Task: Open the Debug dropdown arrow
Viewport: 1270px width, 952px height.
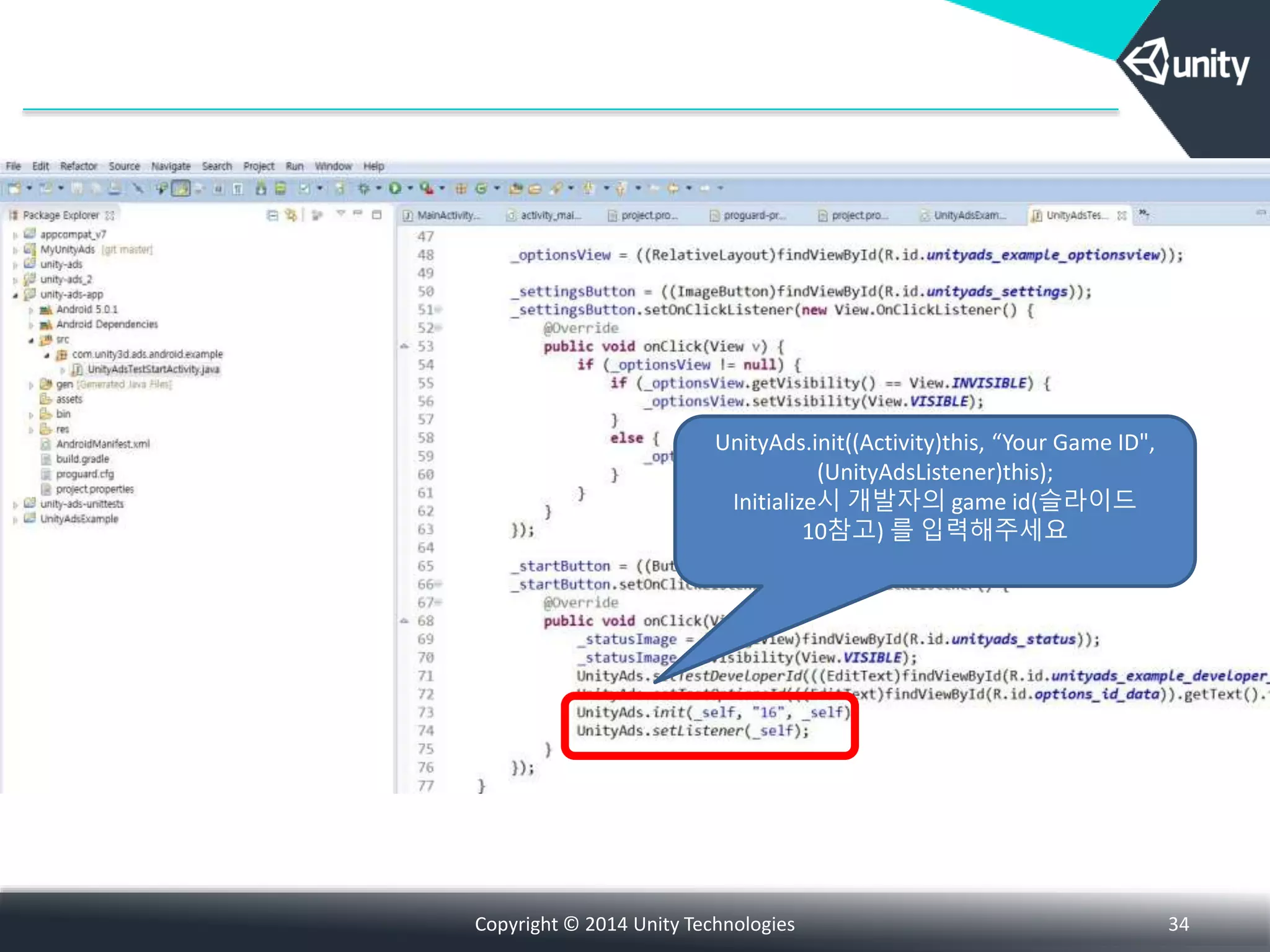Action: point(378,188)
